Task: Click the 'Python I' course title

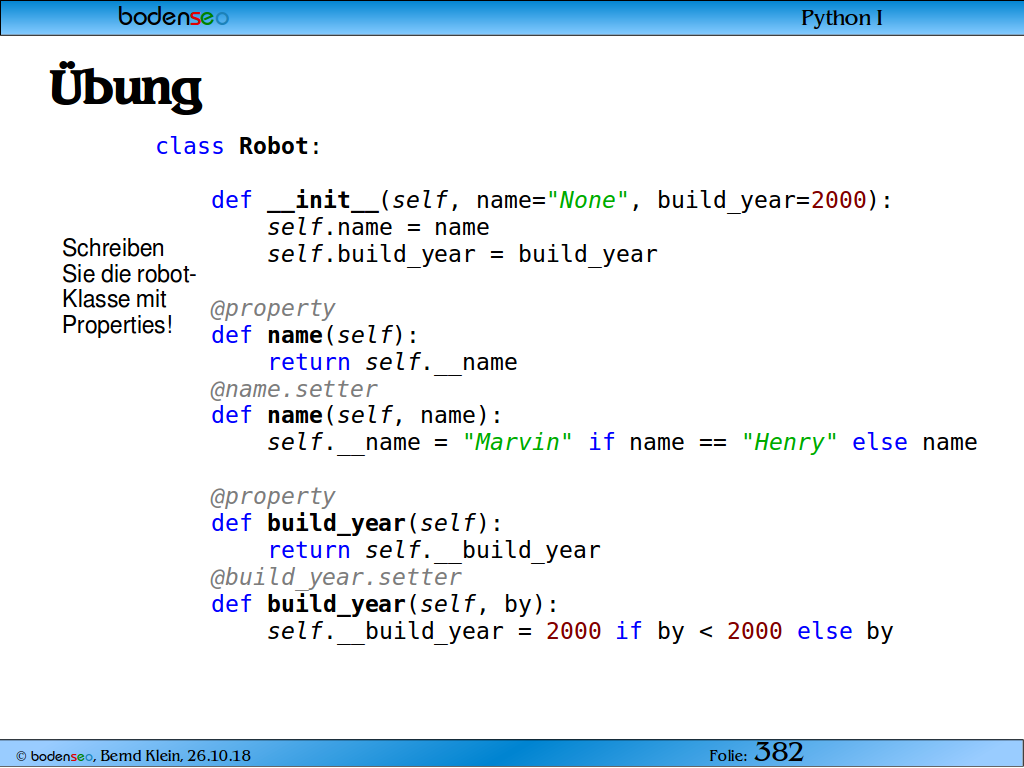Action: [842, 18]
